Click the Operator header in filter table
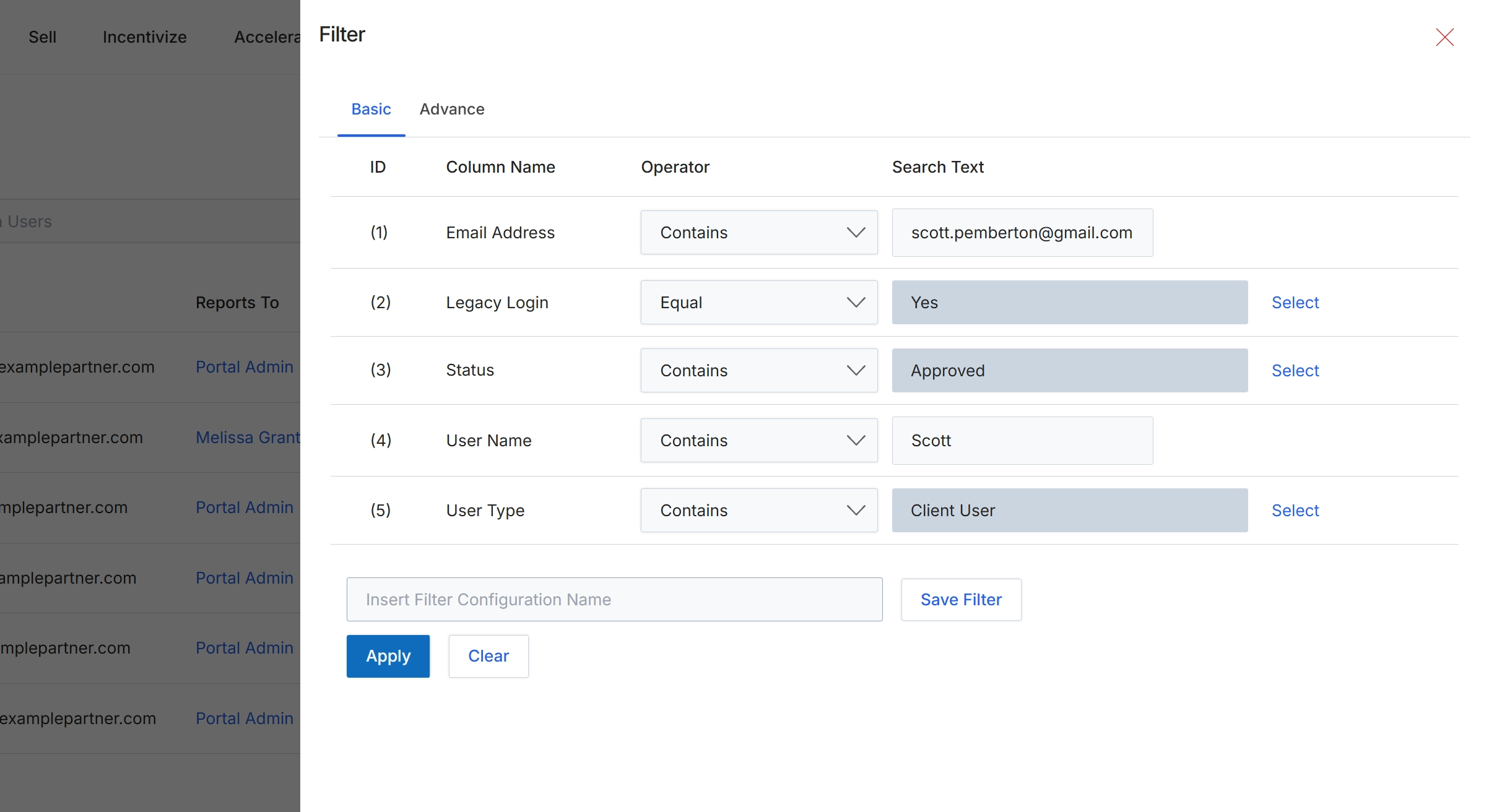Screen dimensions: 1489x812 point(675,166)
